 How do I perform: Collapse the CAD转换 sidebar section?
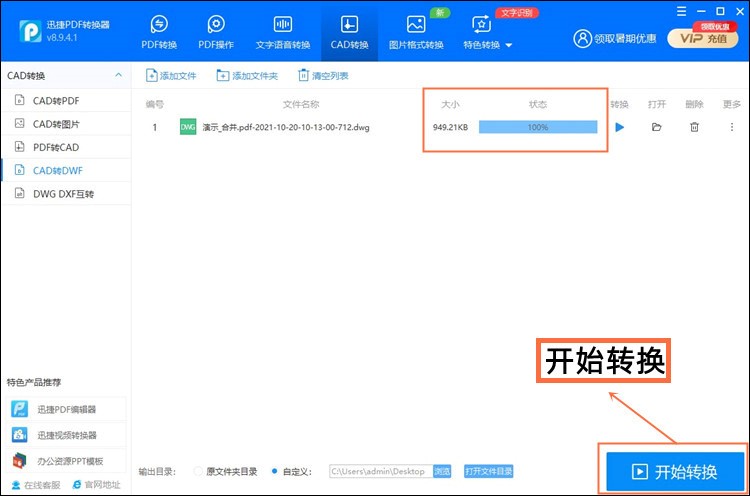(x=119, y=76)
